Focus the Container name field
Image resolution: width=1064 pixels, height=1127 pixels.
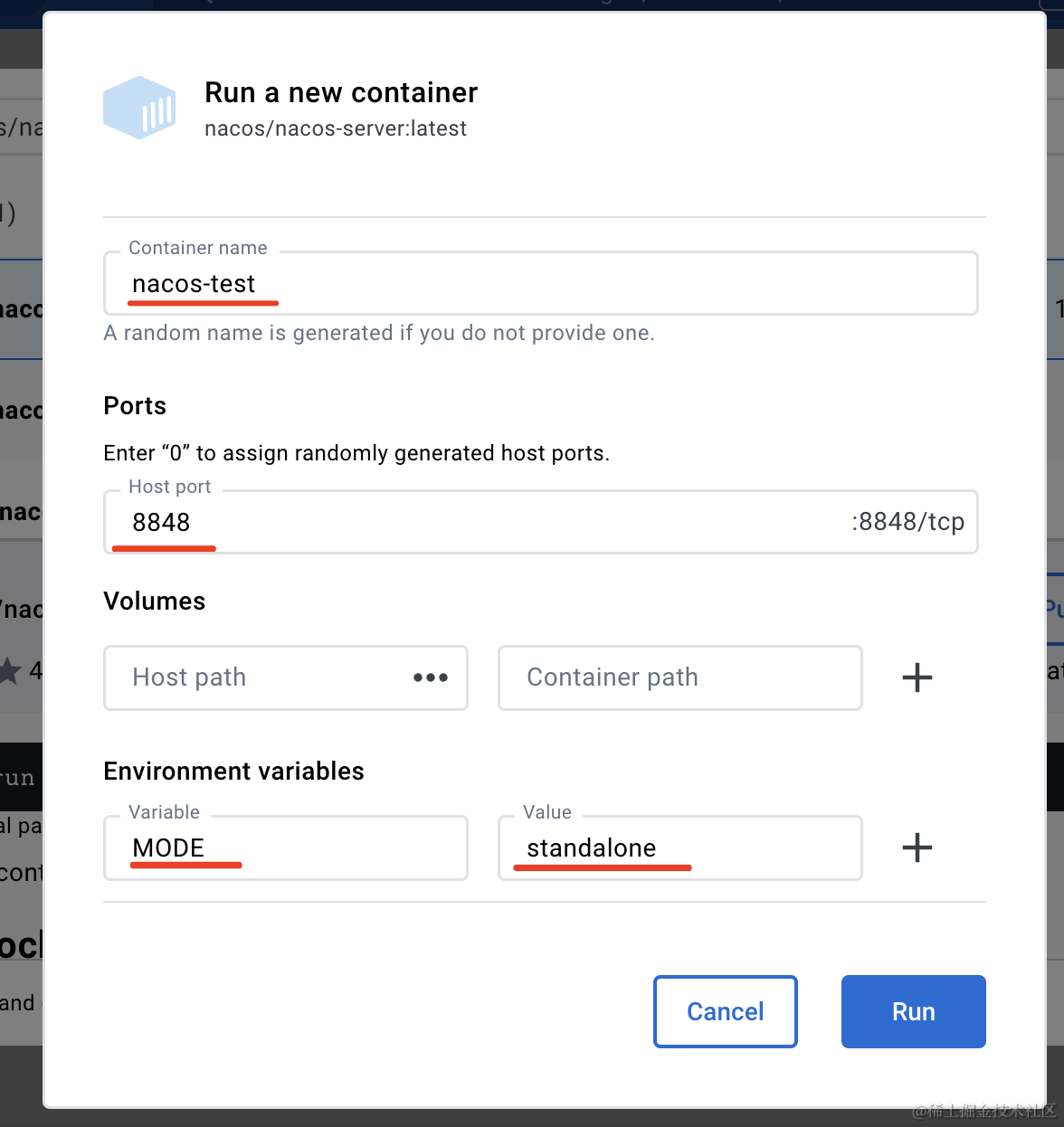[540, 284]
